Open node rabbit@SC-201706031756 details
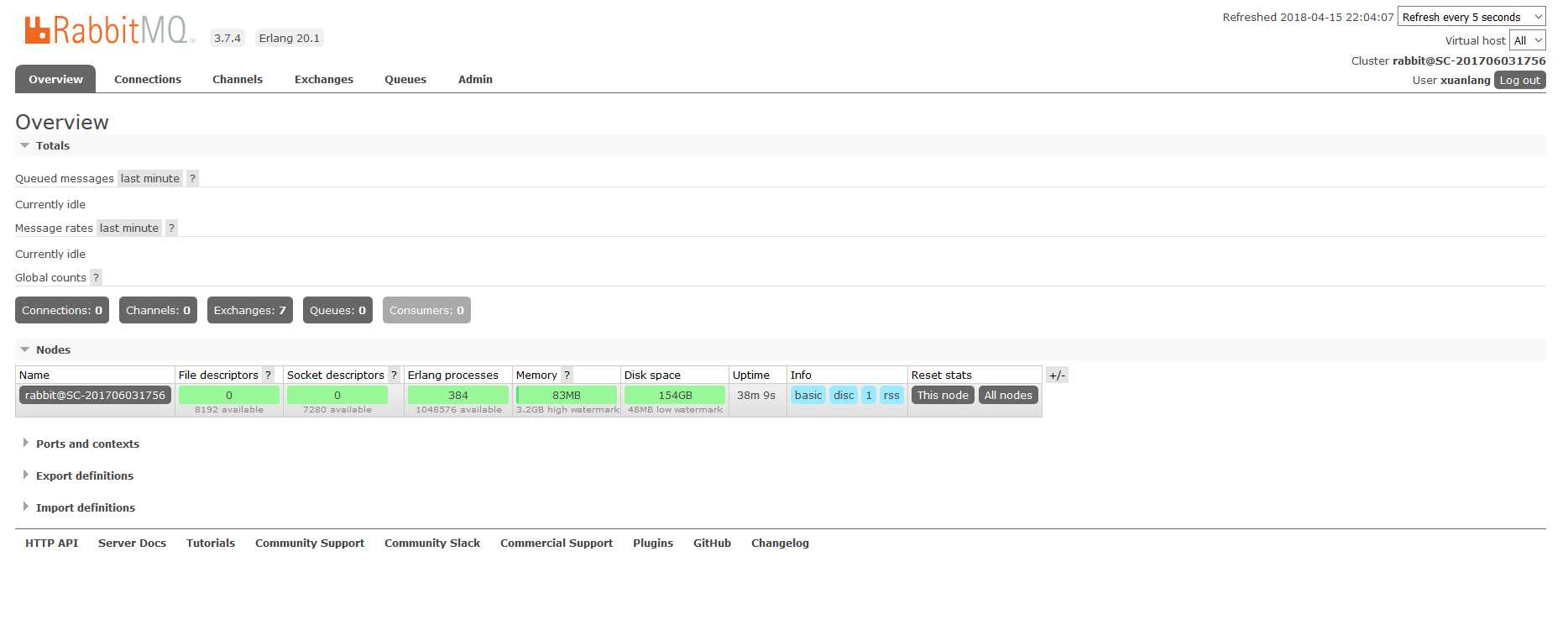 coord(95,395)
